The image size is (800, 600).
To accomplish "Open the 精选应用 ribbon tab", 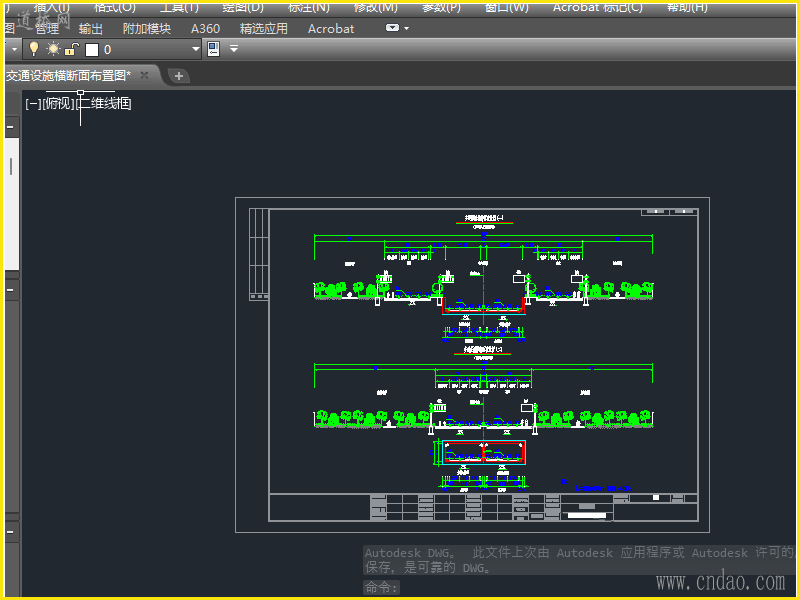I will pyautogui.click(x=264, y=29).
